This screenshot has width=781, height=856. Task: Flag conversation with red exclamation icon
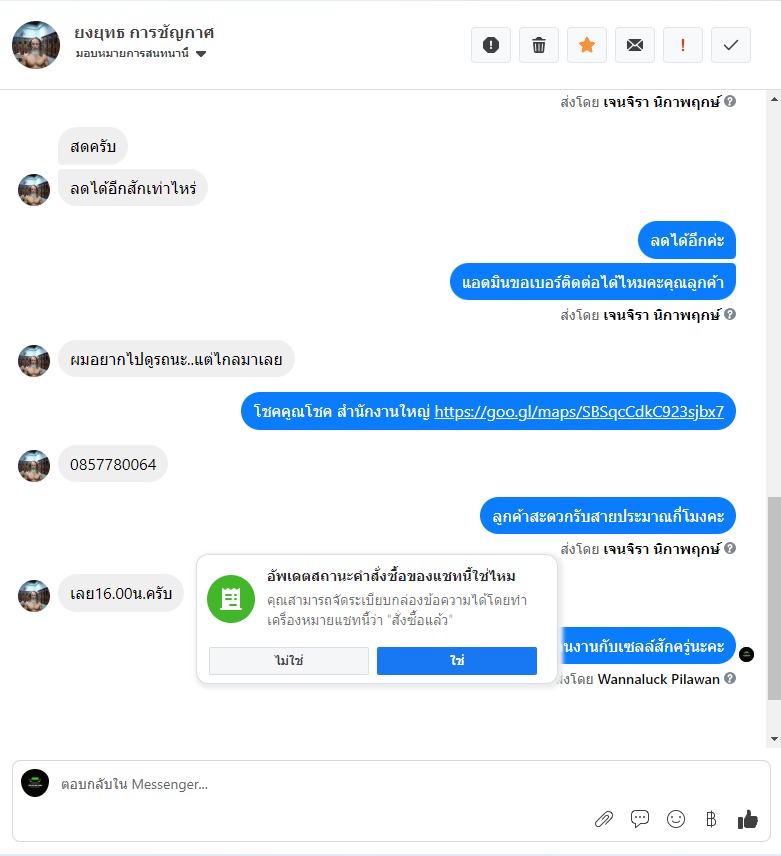click(x=683, y=45)
